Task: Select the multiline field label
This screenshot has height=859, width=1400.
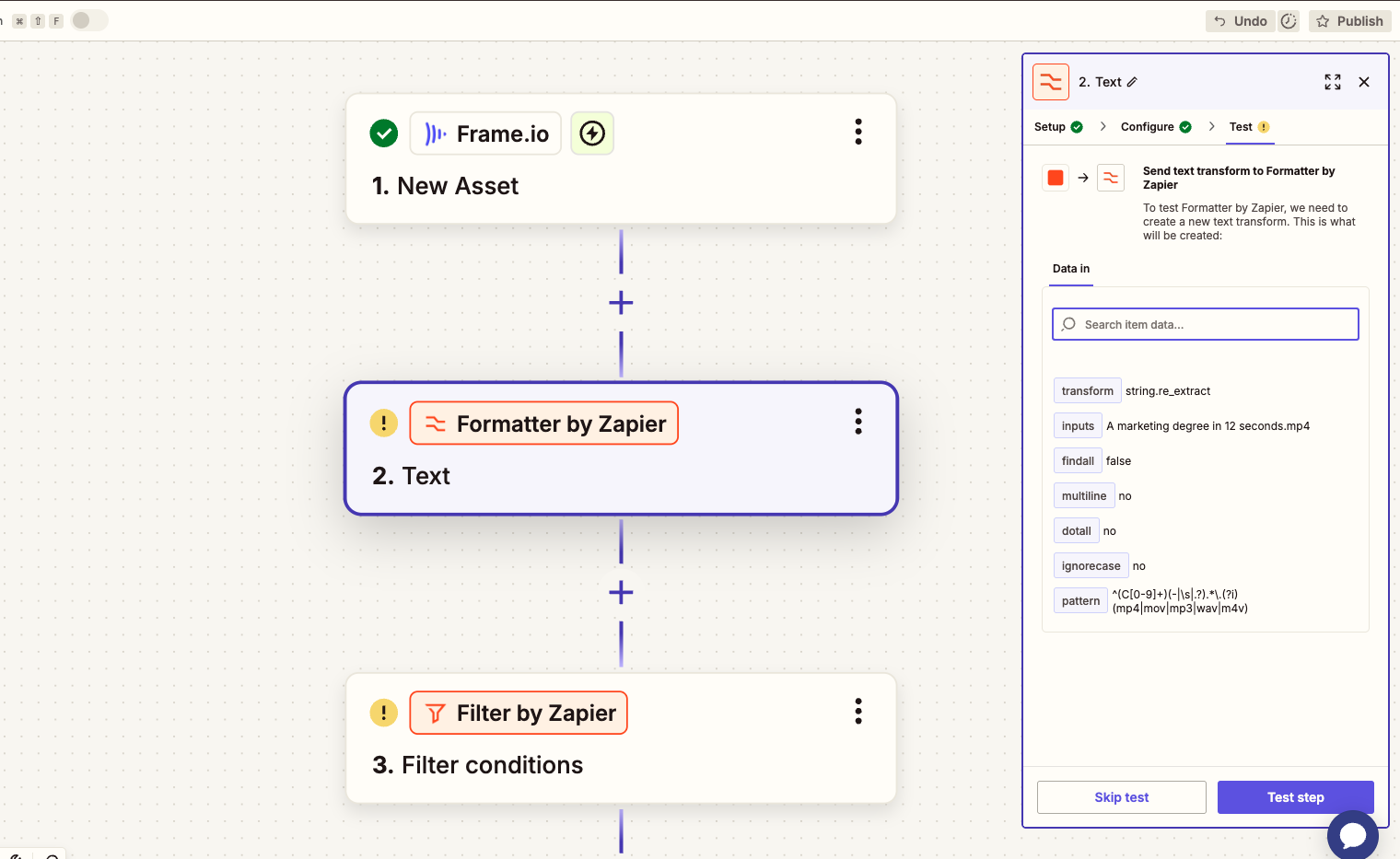Action: (1084, 496)
